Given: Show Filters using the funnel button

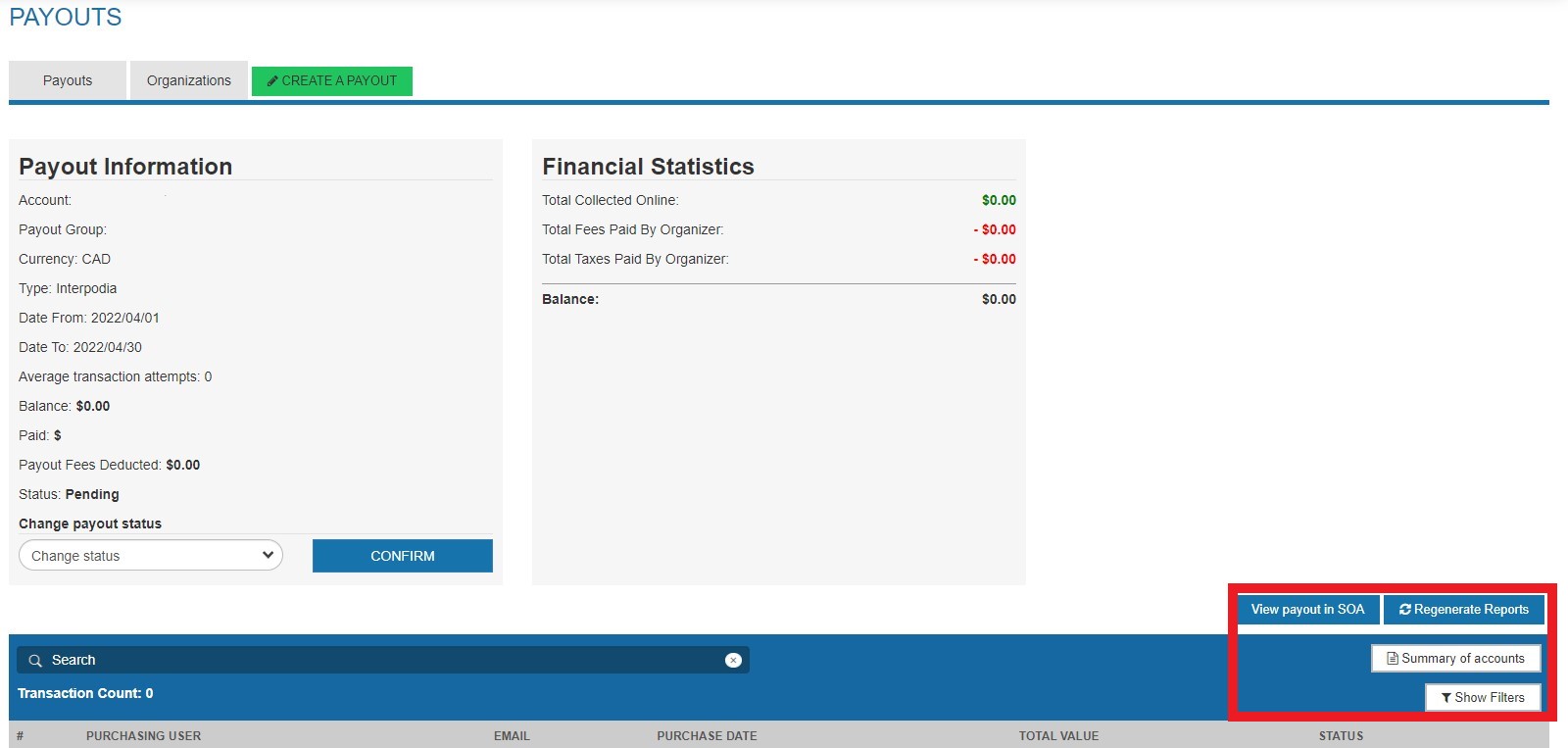Looking at the screenshot, I should (1482, 698).
